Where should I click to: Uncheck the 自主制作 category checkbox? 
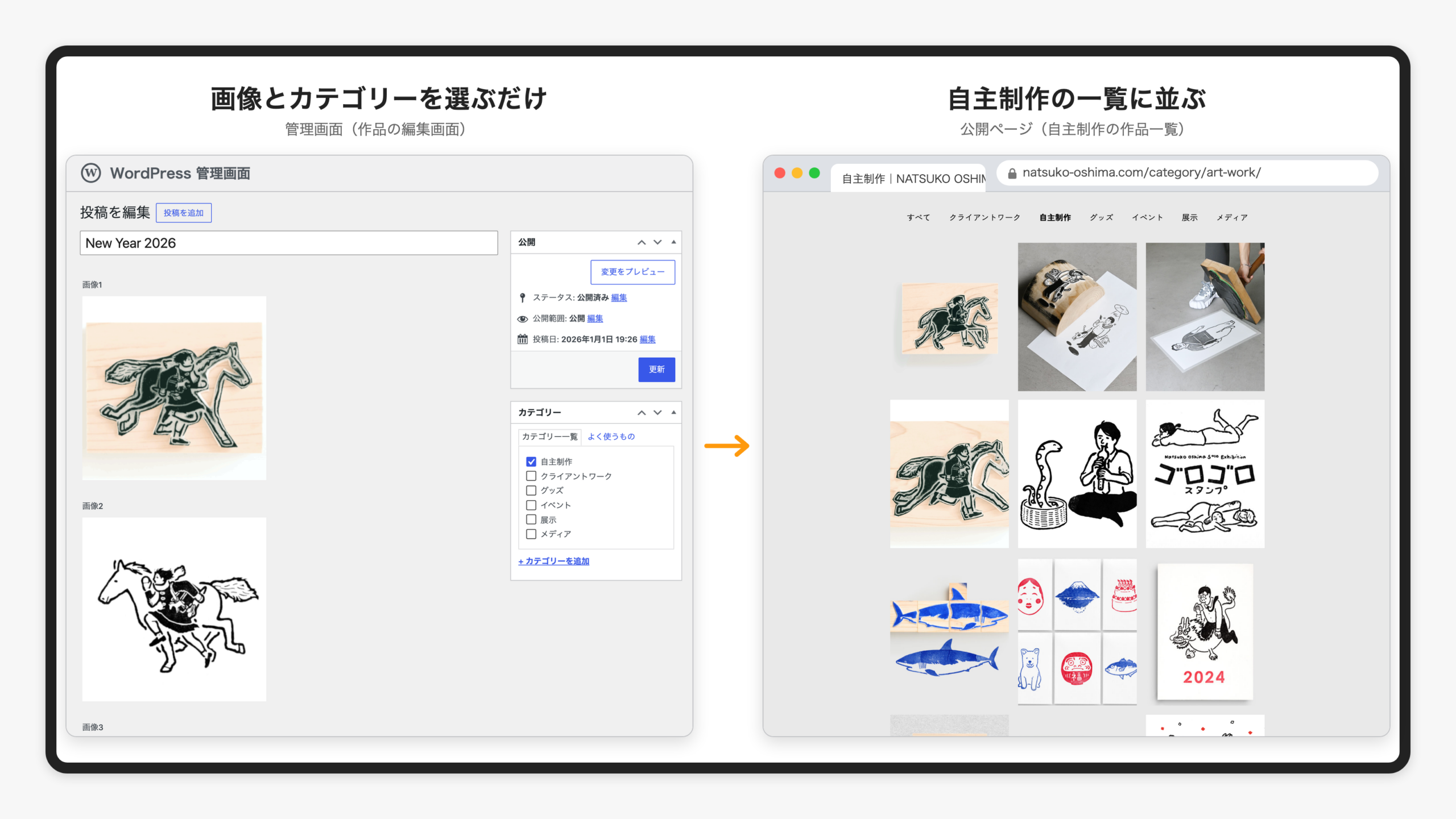[531, 461]
